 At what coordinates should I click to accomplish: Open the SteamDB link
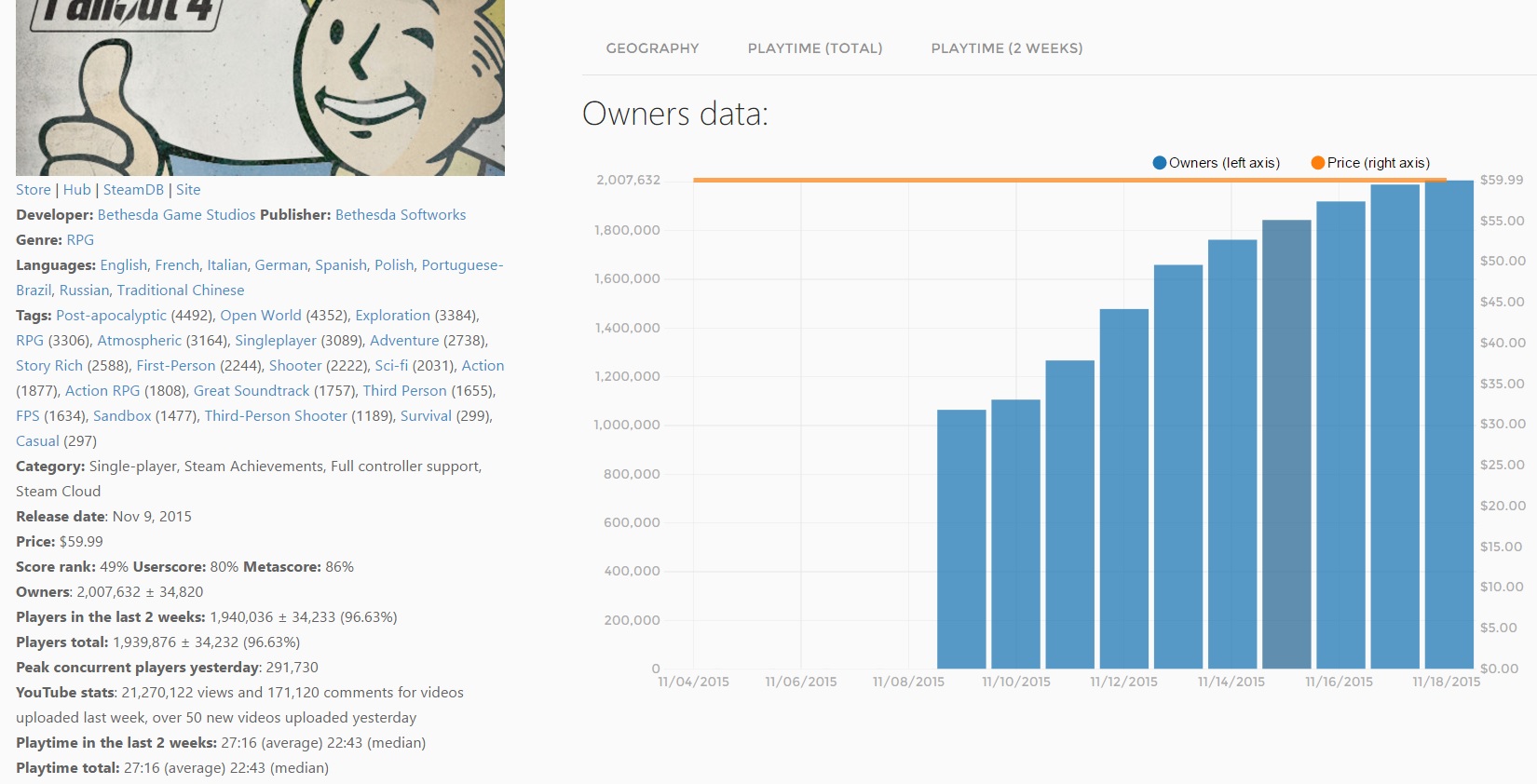[x=133, y=190]
